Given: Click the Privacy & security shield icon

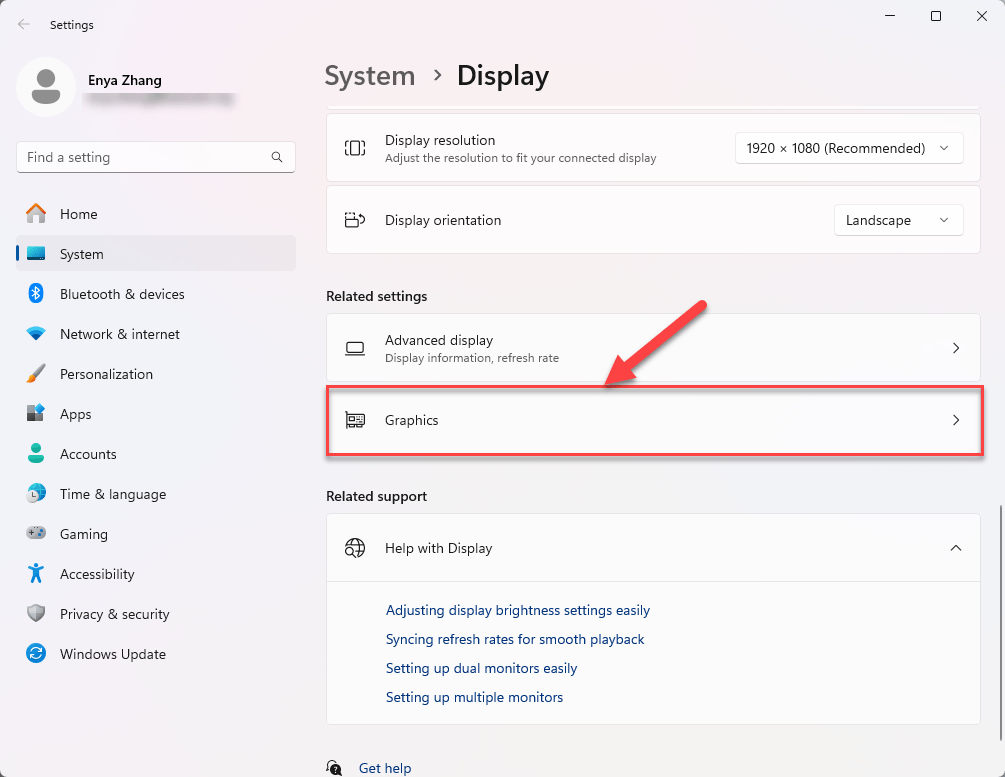Looking at the screenshot, I should [x=36, y=614].
